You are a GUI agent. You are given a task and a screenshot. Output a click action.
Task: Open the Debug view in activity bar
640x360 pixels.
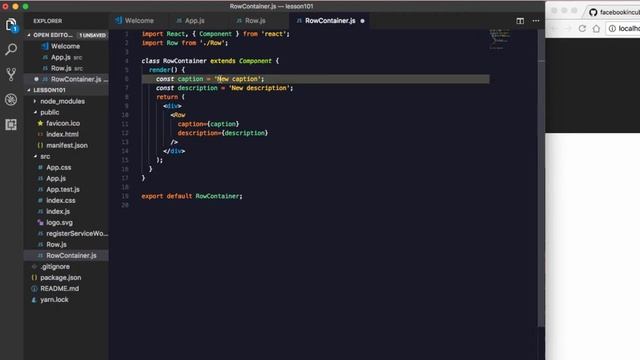(11, 100)
